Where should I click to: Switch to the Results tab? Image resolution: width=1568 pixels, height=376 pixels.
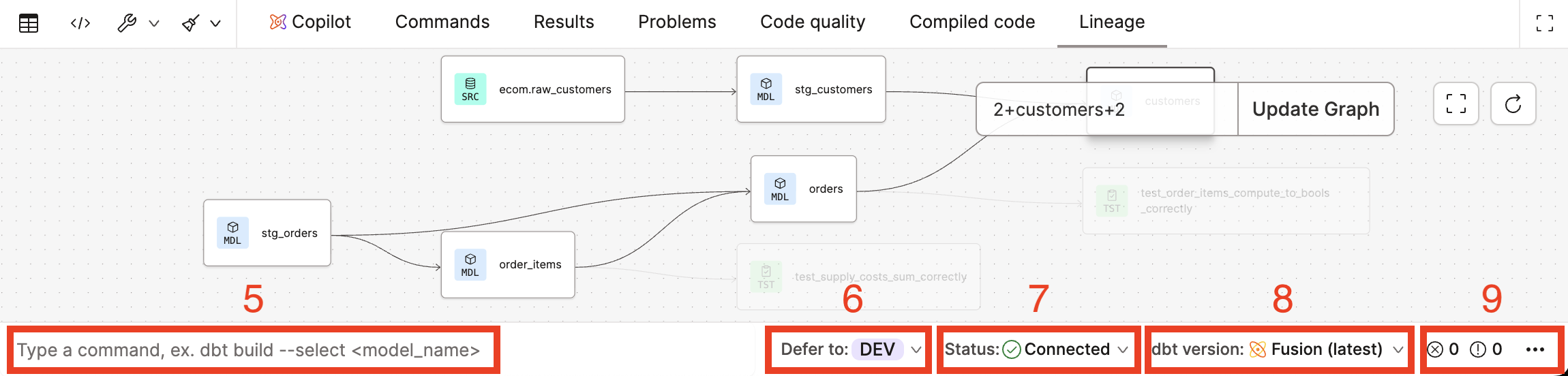coord(563,22)
